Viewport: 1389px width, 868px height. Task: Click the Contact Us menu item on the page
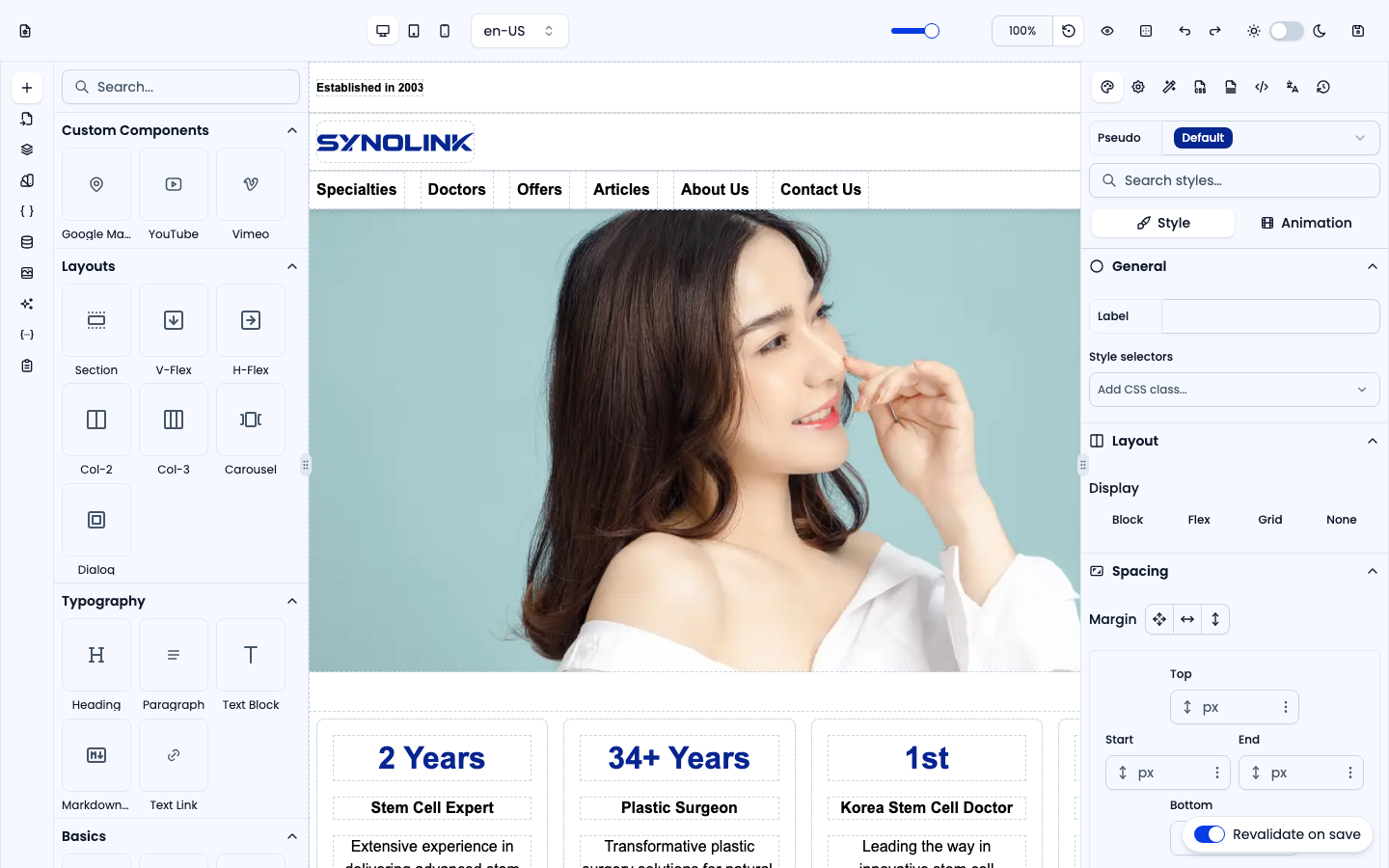point(821,190)
